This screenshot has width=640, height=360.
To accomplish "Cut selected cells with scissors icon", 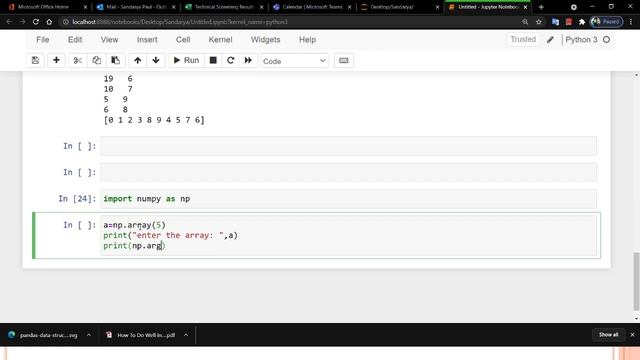I will click(78, 60).
